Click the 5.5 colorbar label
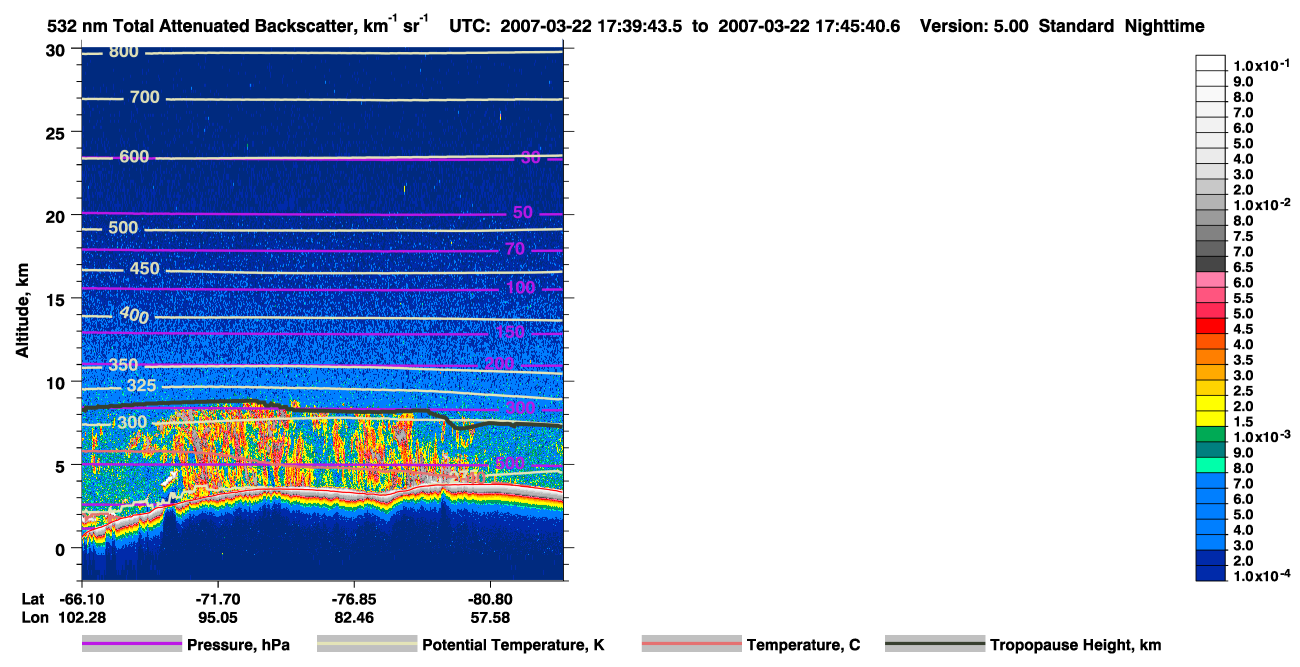 pyautogui.click(x=1244, y=297)
